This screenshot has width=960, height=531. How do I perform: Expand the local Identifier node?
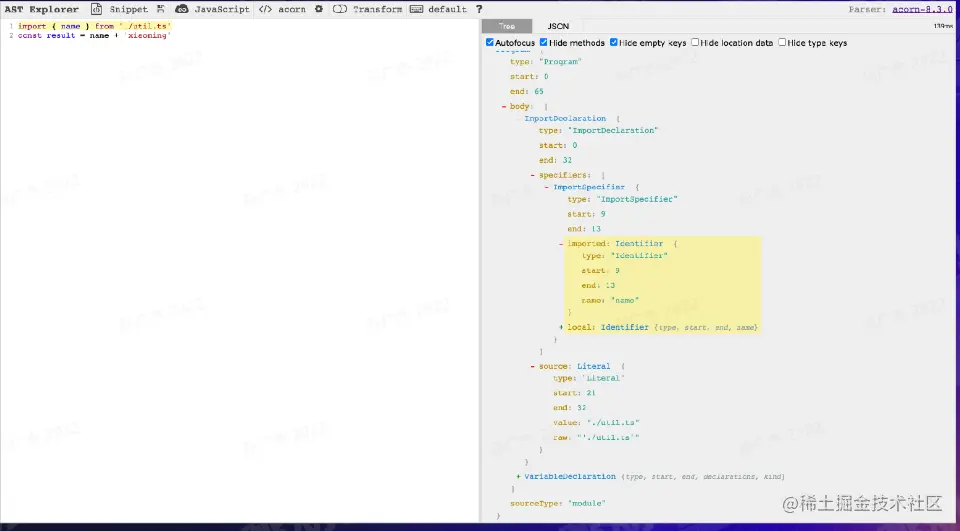pos(561,327)
